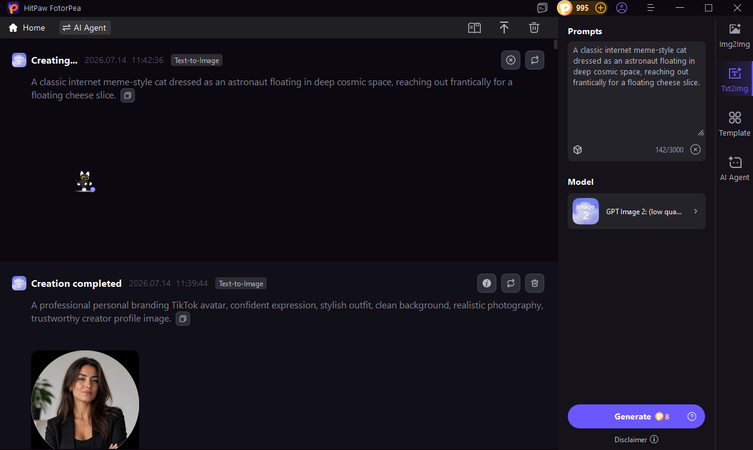Click the cube inspiration icon under prompt
Image resolution: width=753 pixels, height=450 pixels.
click(578, 150)
